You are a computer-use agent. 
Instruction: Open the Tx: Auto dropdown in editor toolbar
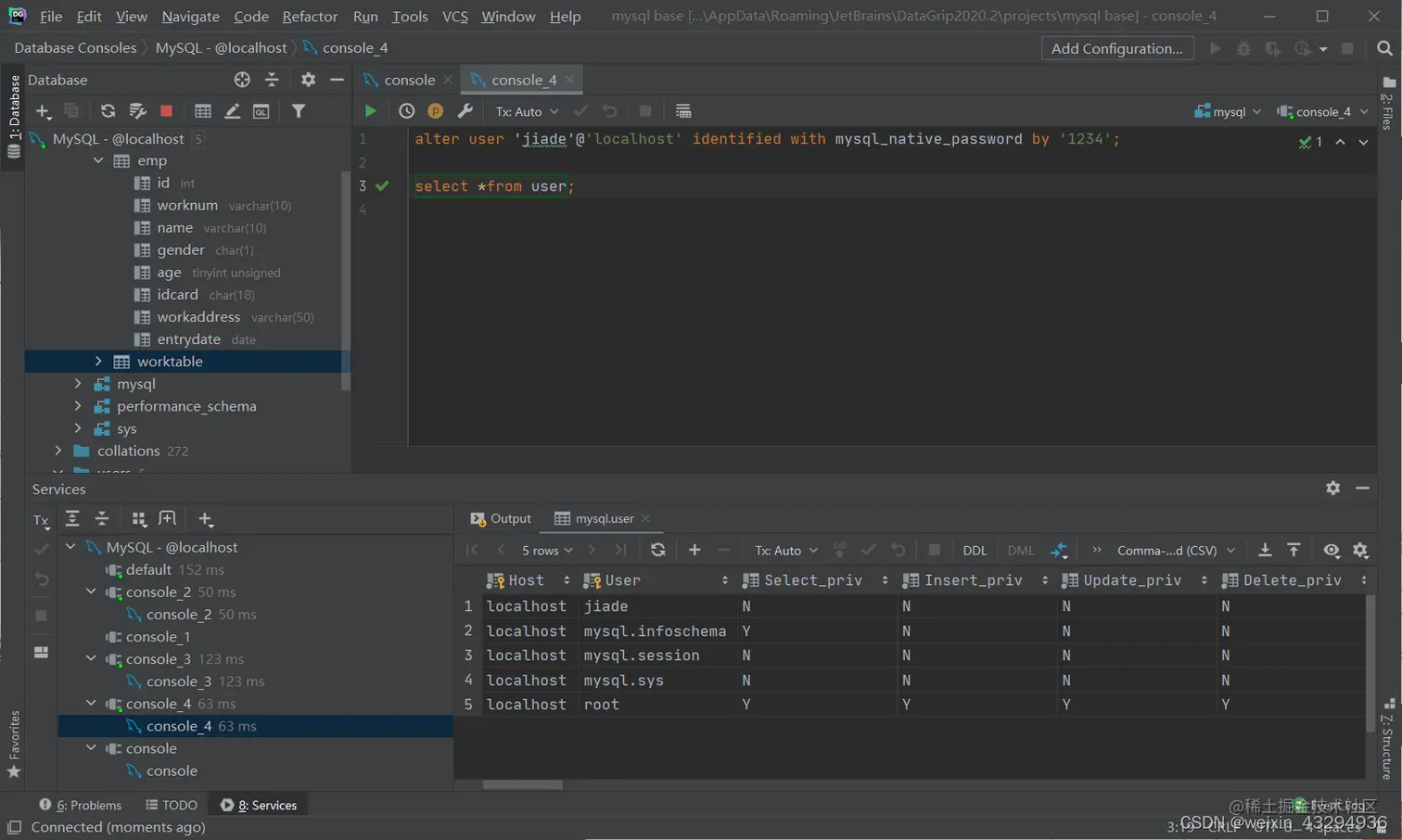[527, 111]
